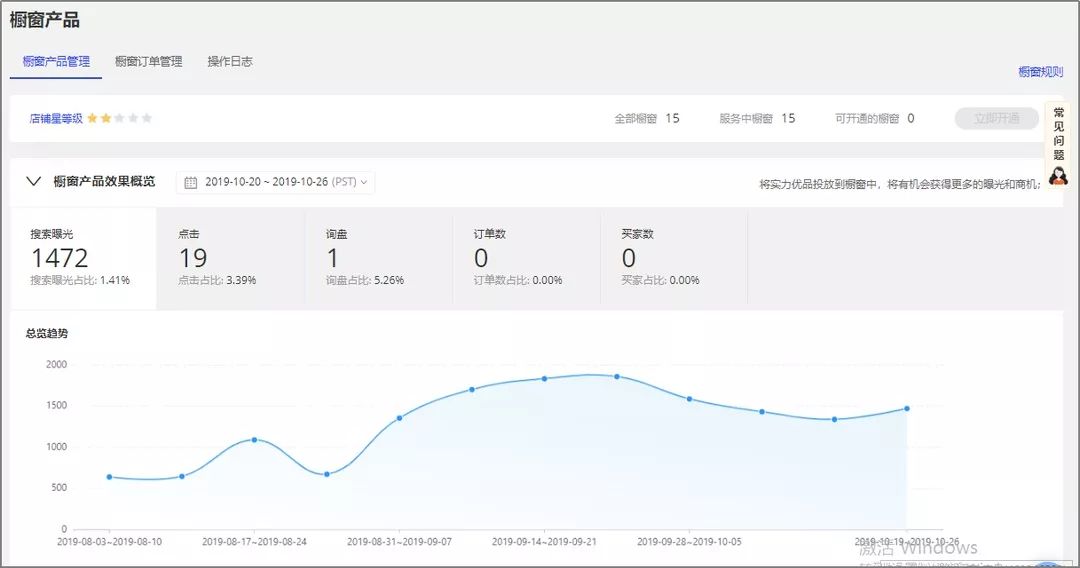Open the 2019-10-20 ~ 2019-10-26 date range dropdown
This screenshot has width=1080, height=568.
276,182
